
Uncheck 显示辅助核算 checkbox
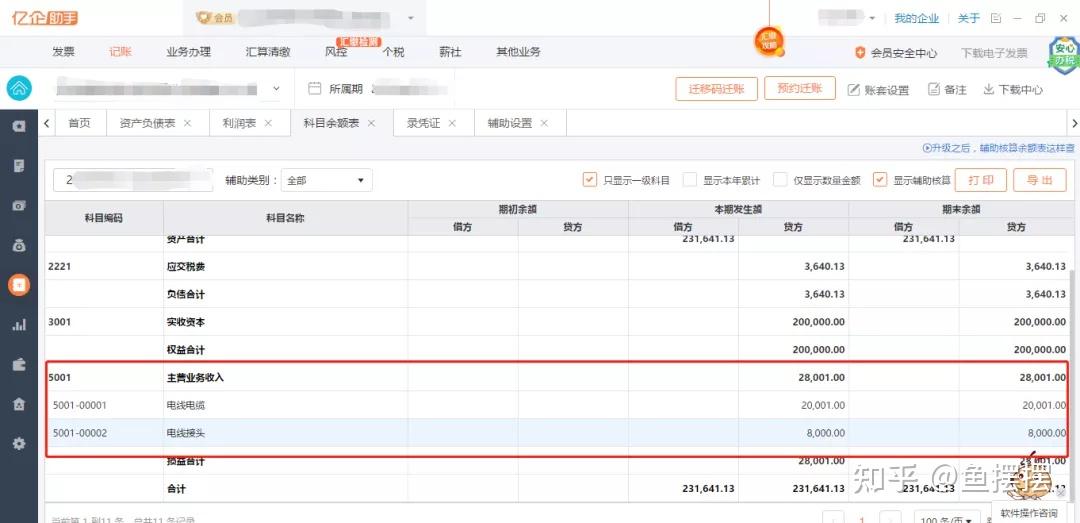[880, 180]
